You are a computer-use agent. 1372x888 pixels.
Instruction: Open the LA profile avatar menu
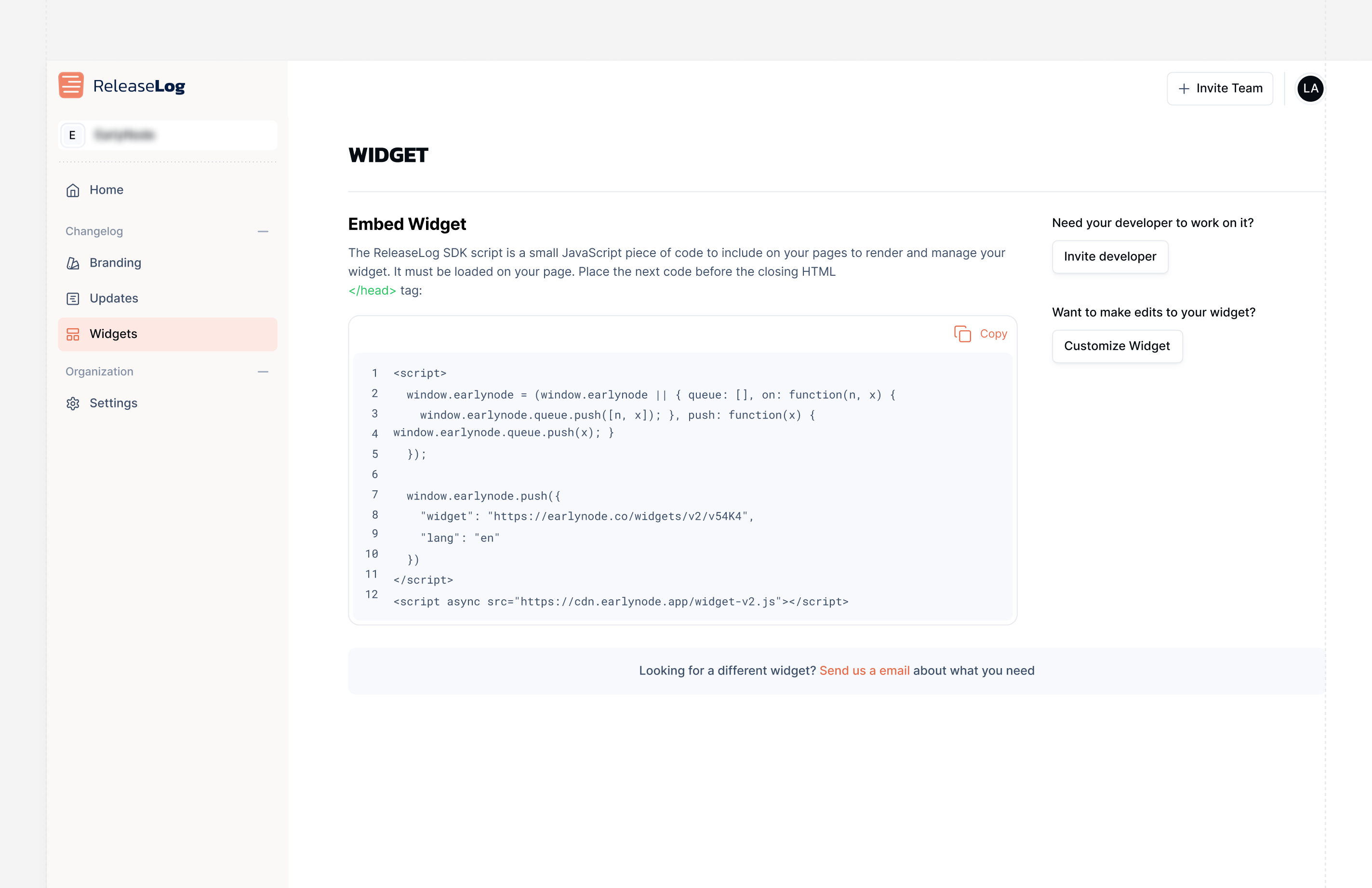click(x=1310, y=88)
